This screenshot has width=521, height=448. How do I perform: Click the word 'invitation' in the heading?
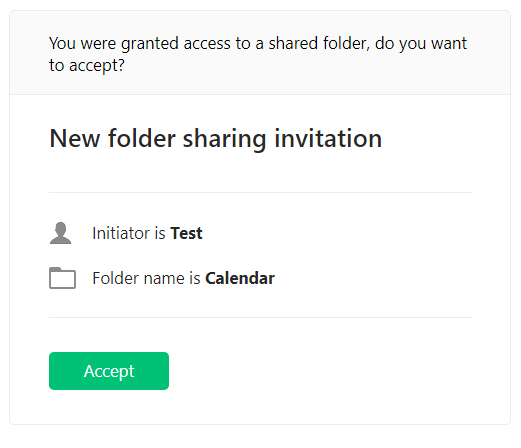tap(328, 139)
